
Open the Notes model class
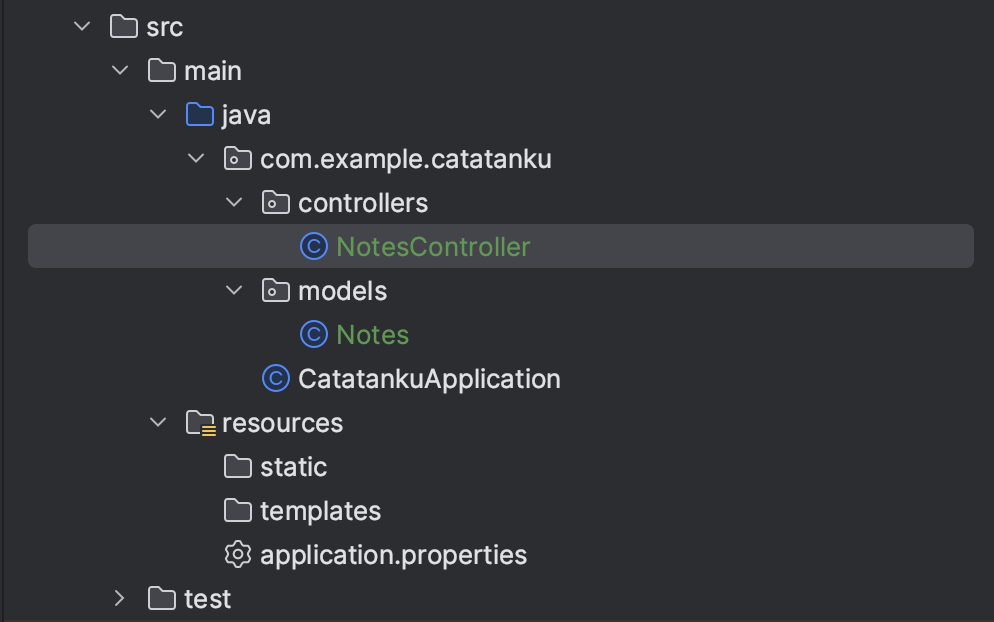click(372, 335)
